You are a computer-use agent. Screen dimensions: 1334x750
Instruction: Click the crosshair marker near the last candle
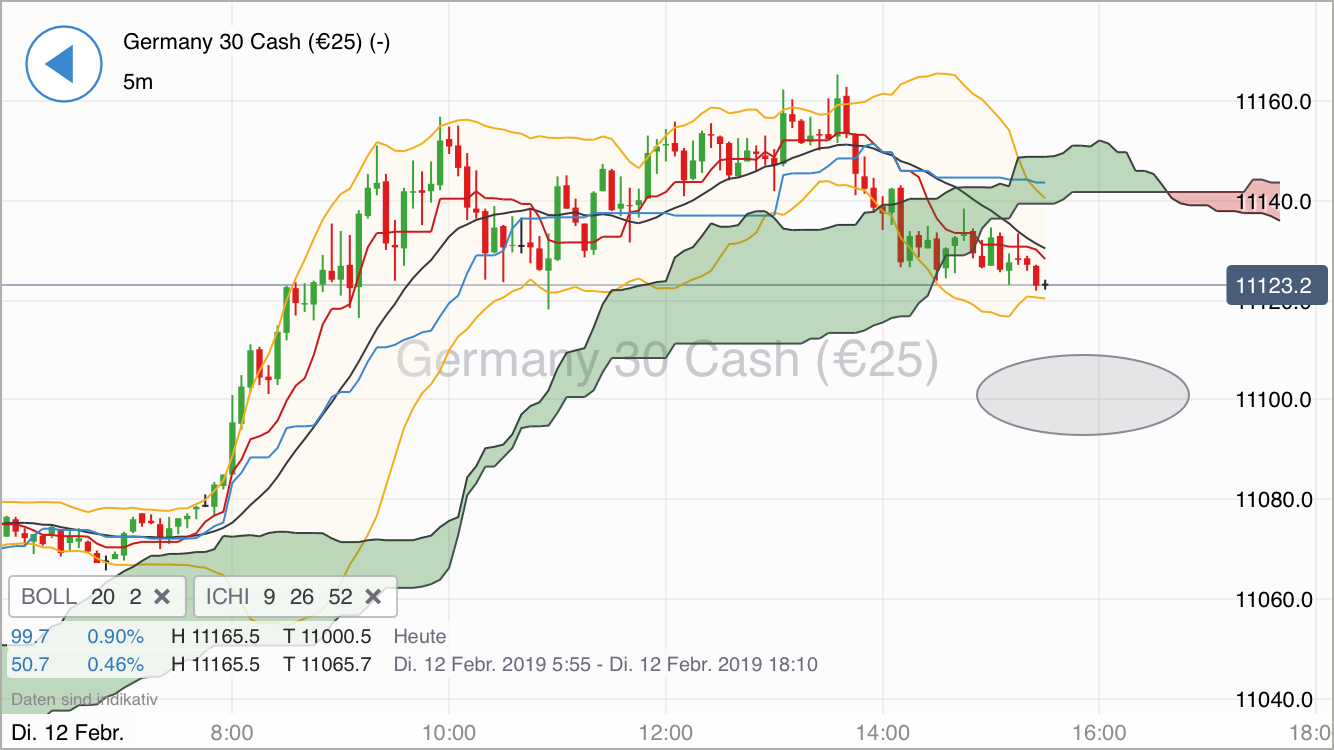point(1046,285)
